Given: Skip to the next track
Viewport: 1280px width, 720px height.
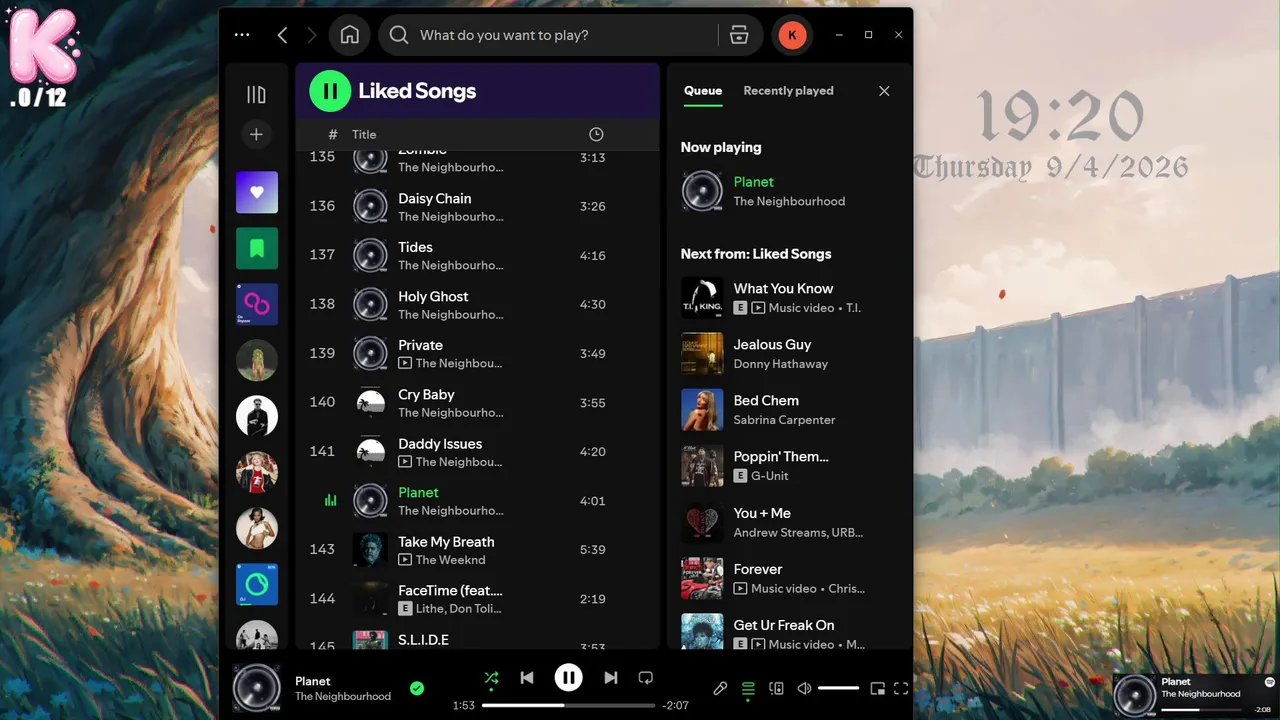Looking at the screenshot, I should 610,678.
